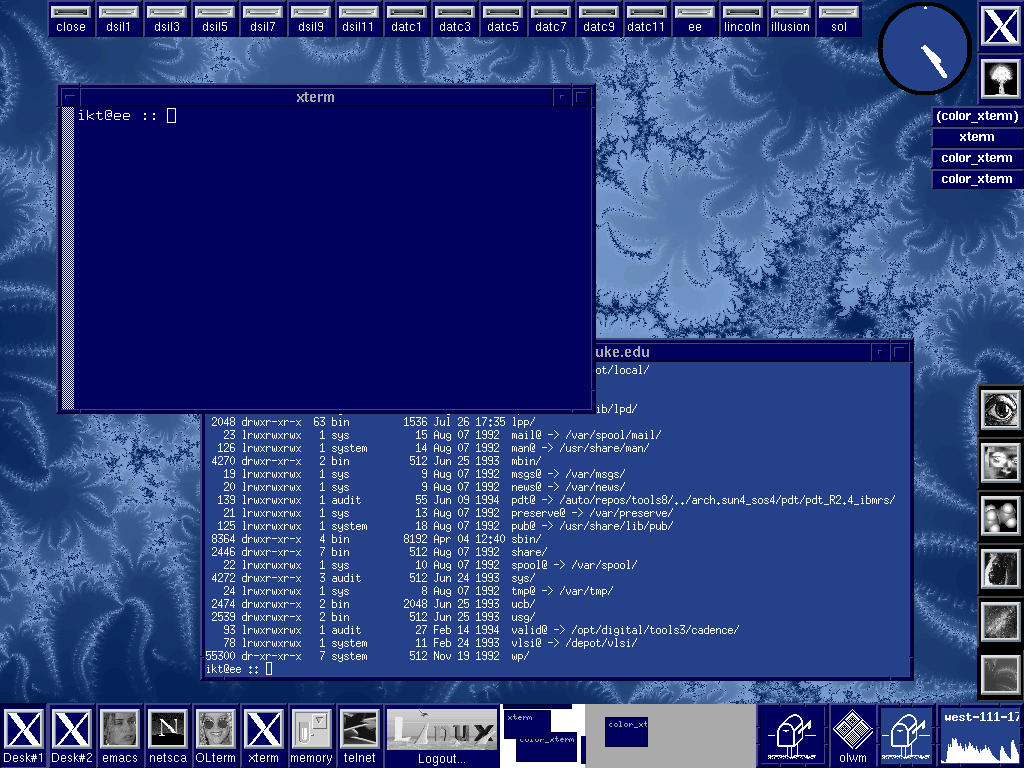Connect to host dsil1
This screenshot has width=1024, height=768.
tap(119, 20)
